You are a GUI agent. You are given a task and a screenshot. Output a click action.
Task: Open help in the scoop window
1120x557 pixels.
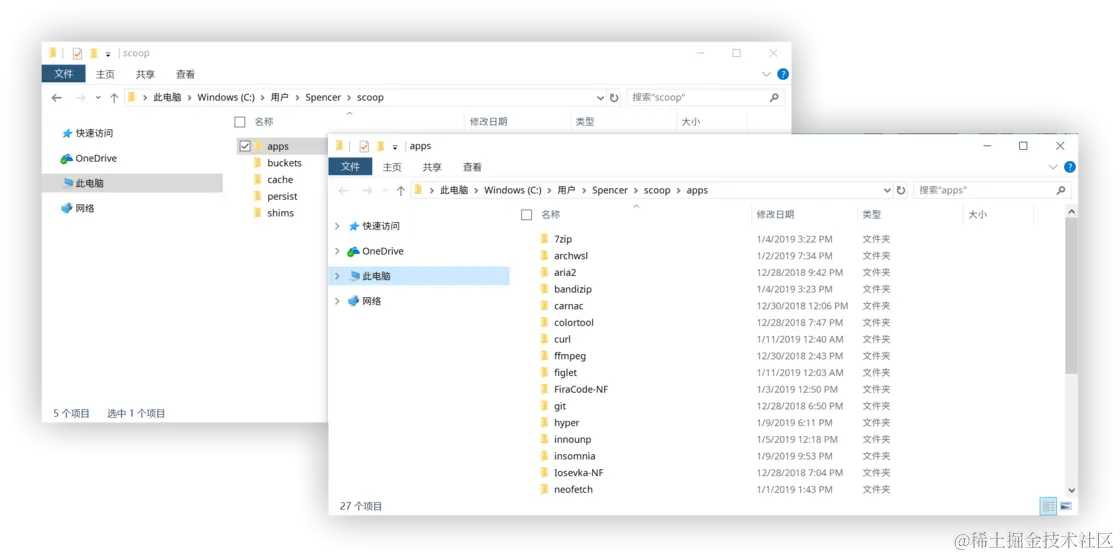click(783, 74)
